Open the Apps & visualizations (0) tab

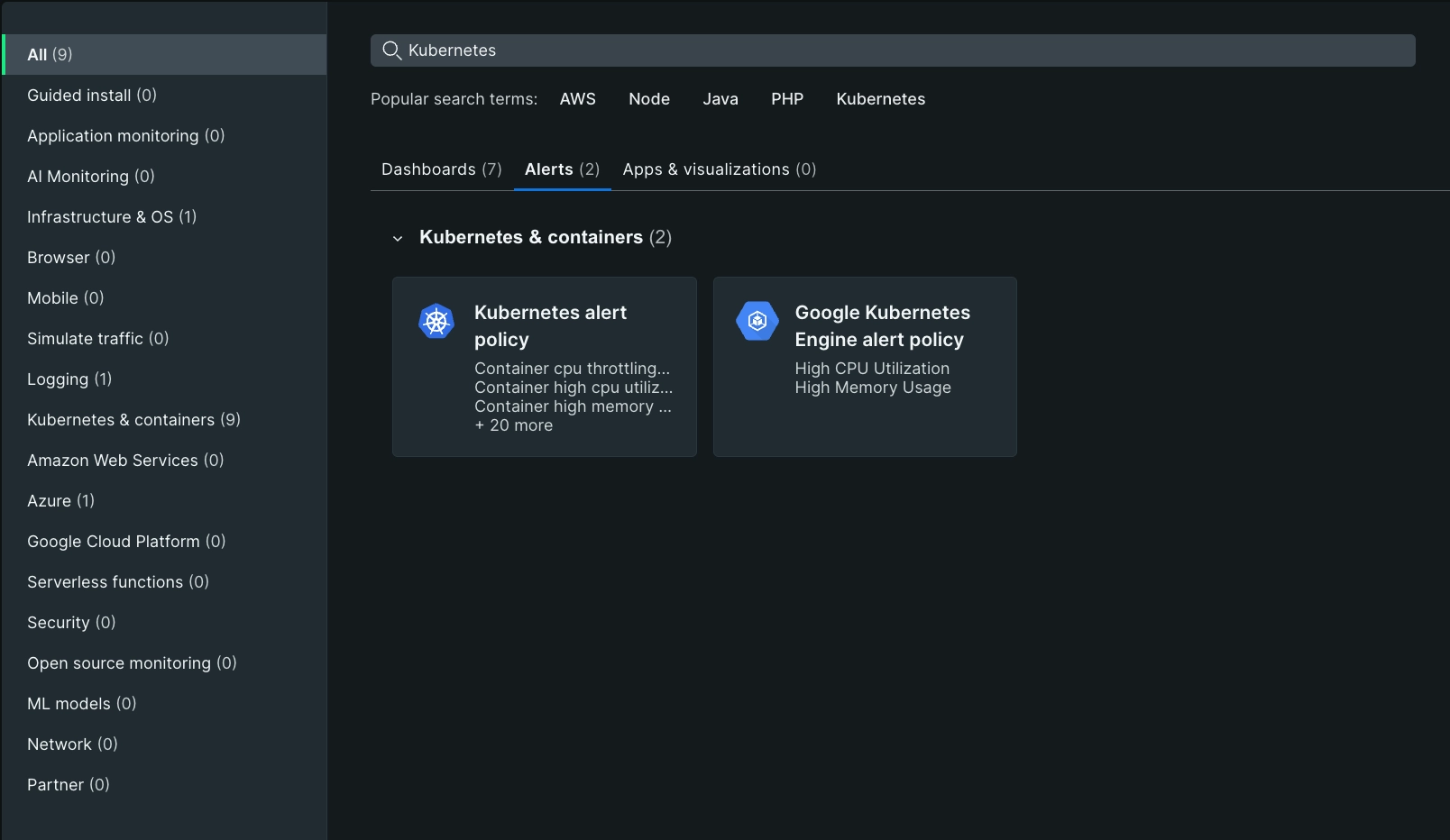[720, 169]
